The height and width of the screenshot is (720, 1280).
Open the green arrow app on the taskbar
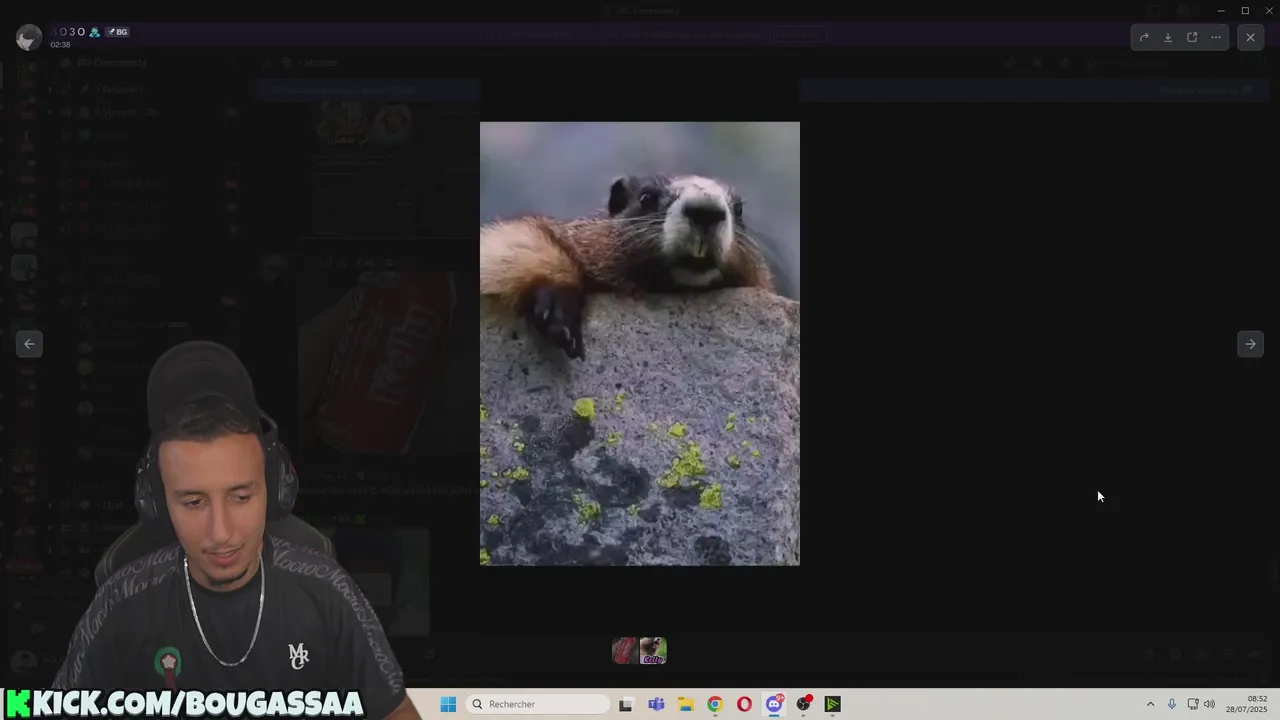point(832,704)
